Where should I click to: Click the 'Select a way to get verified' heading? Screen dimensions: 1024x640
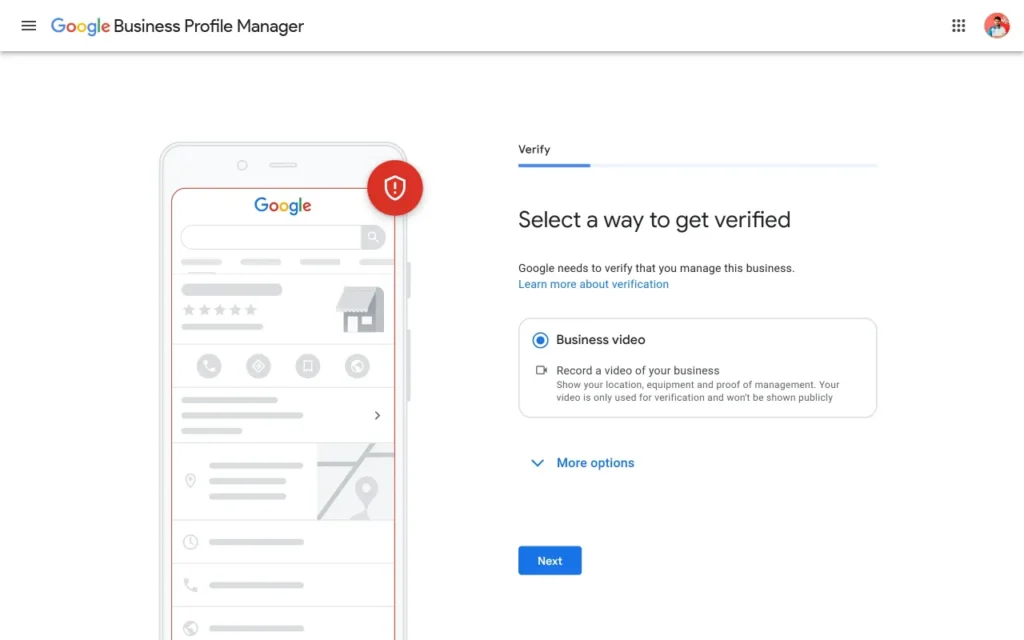[x=654, y=219]
